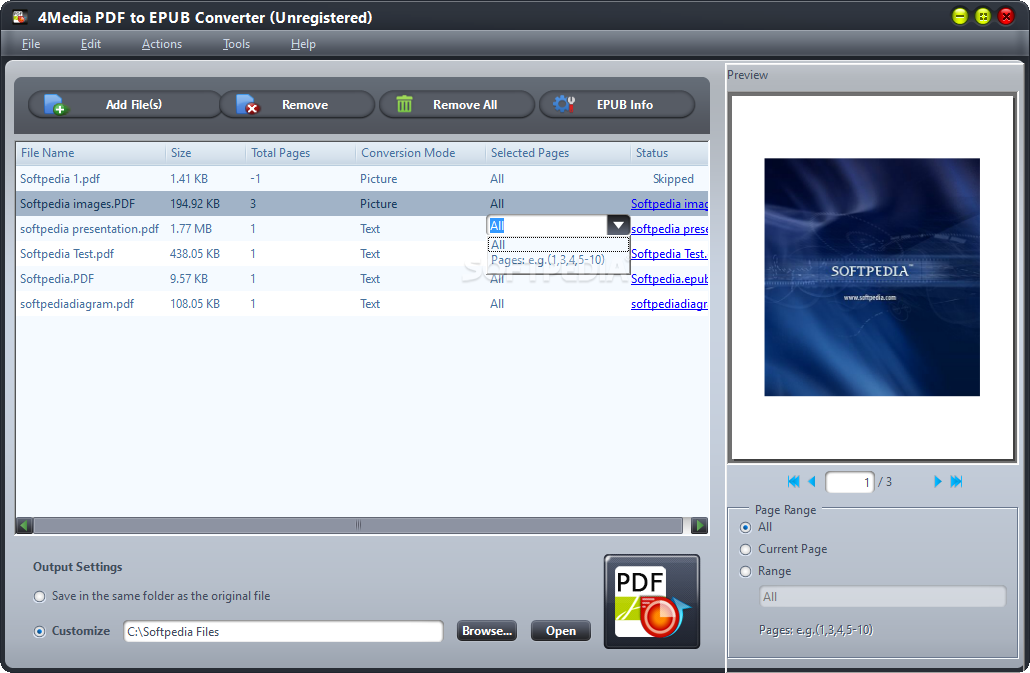Select the Range radio option
This screenshot has width=1030, height=673.
click(x=745, y=571)
